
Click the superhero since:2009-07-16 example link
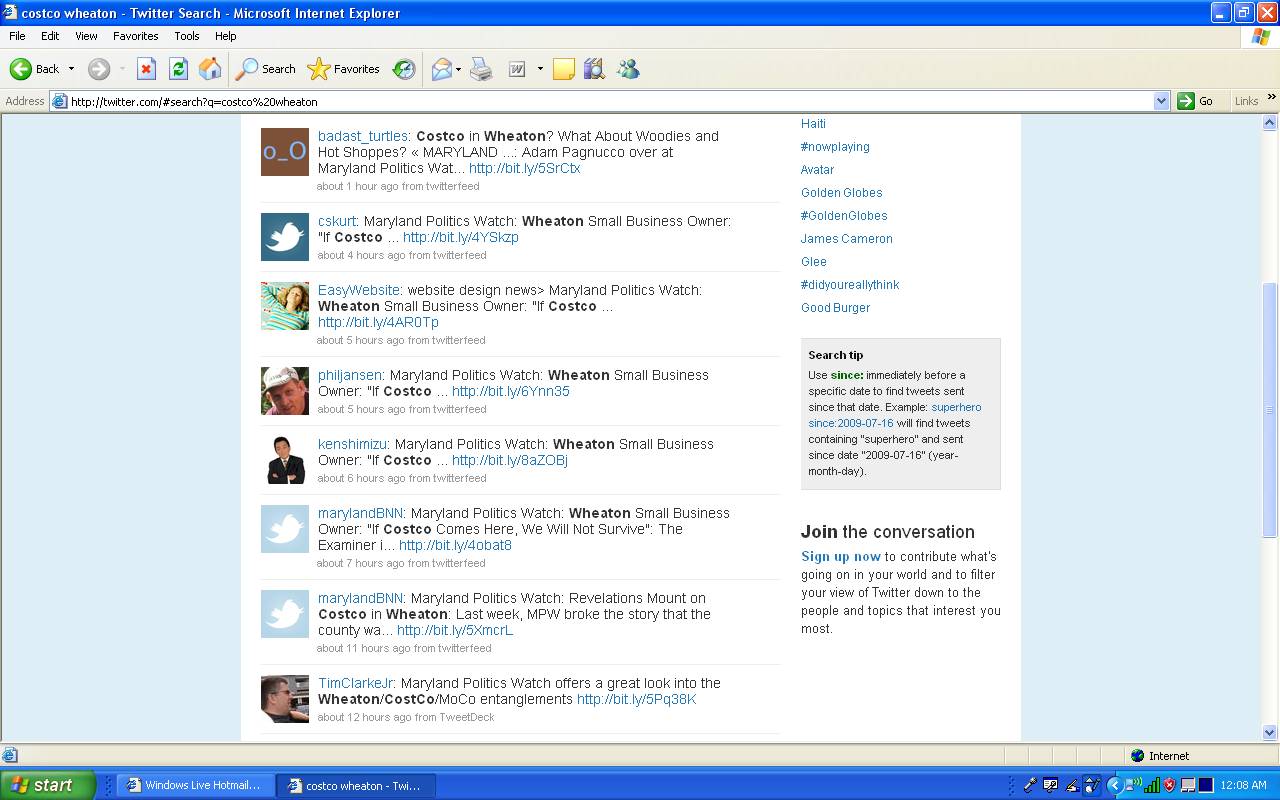click(895, 415)
